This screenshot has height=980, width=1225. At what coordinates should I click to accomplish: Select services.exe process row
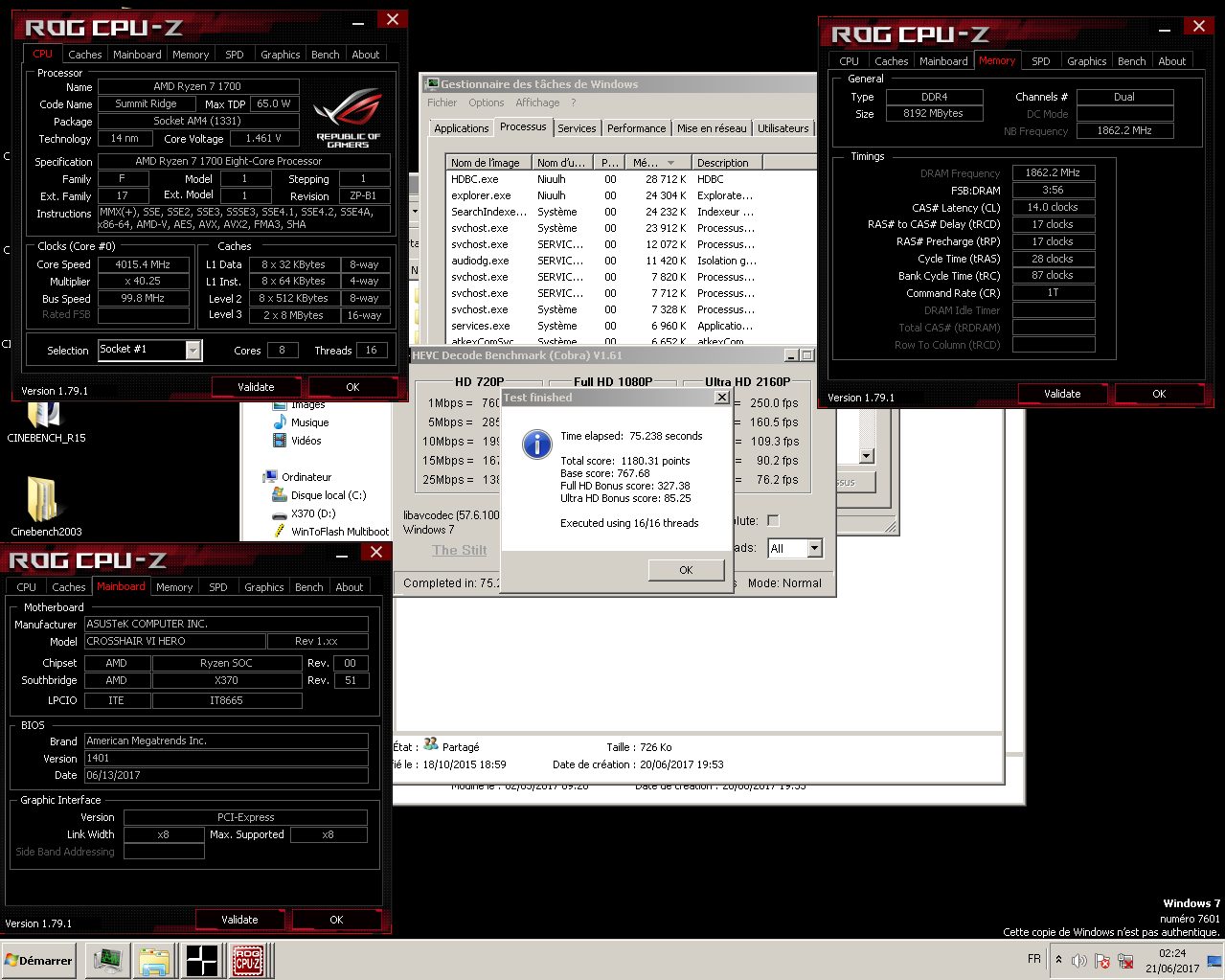[x=632, y=326]
